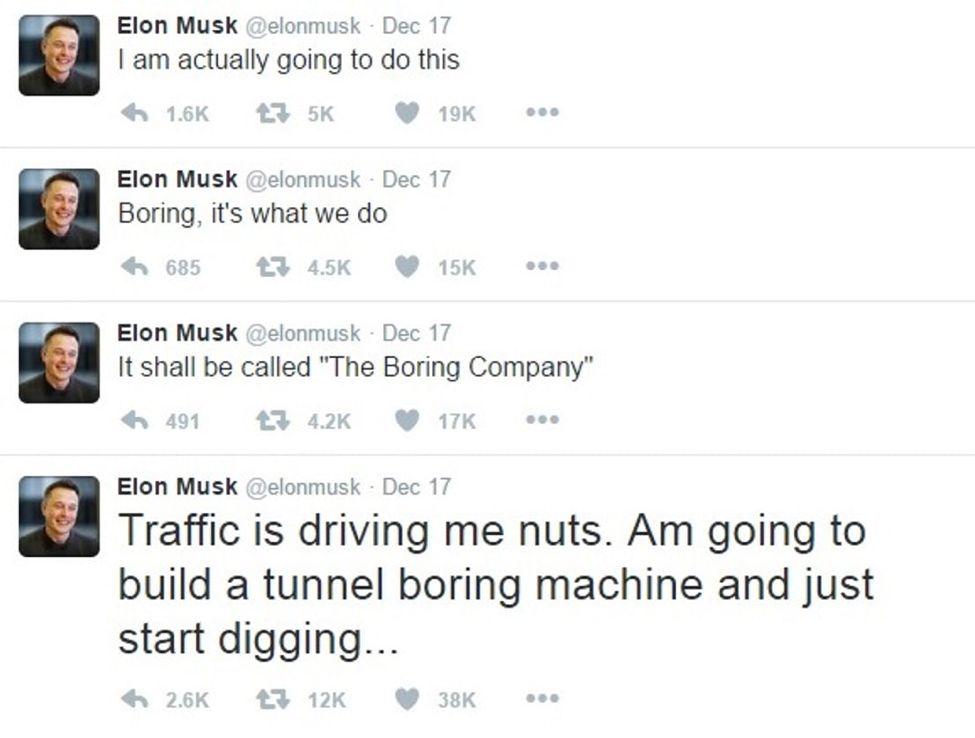
Task: Reply to the "I am actually going to do this" tweet
Action: [134, 114]
